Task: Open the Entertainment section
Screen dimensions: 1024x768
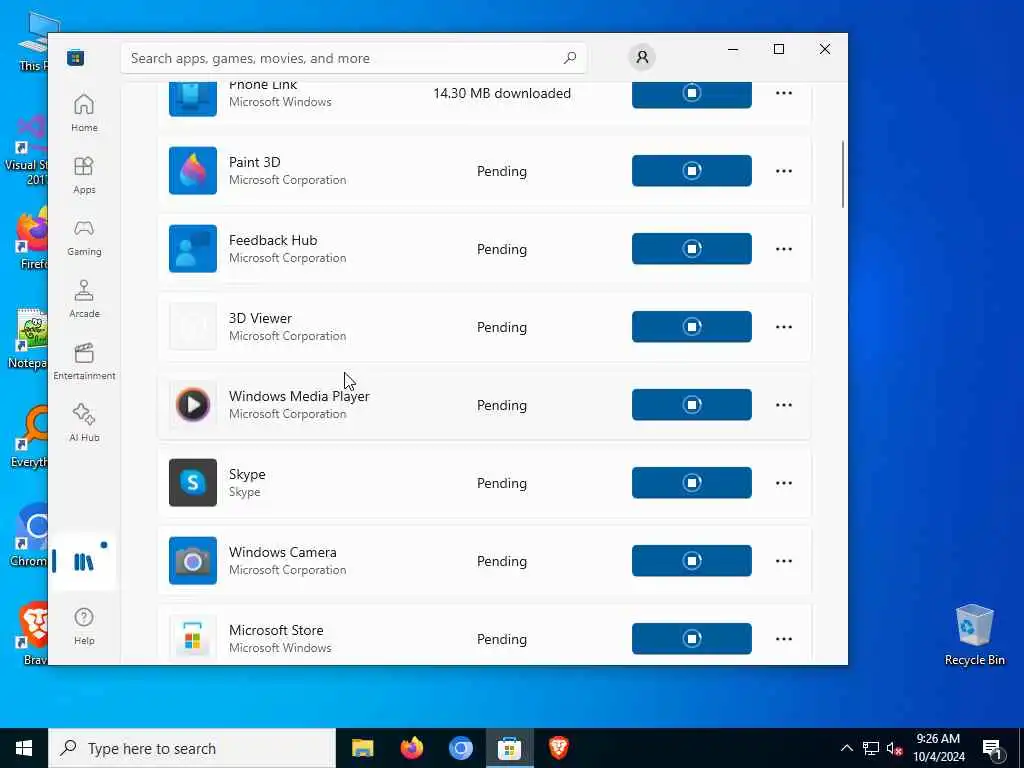Action: click(84, 361)
